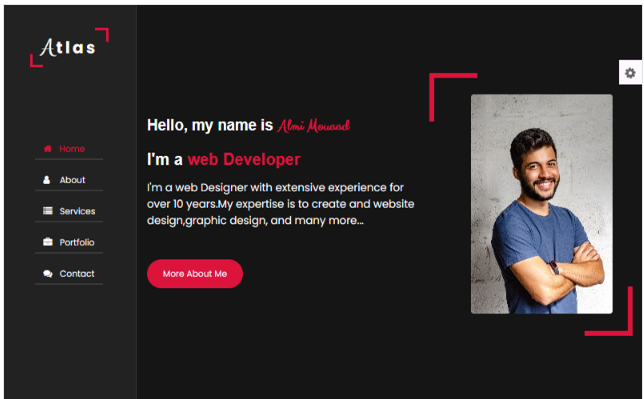Click the Portfolio briefcase icon
Screen dimensions: 644x399
point(48,242)
